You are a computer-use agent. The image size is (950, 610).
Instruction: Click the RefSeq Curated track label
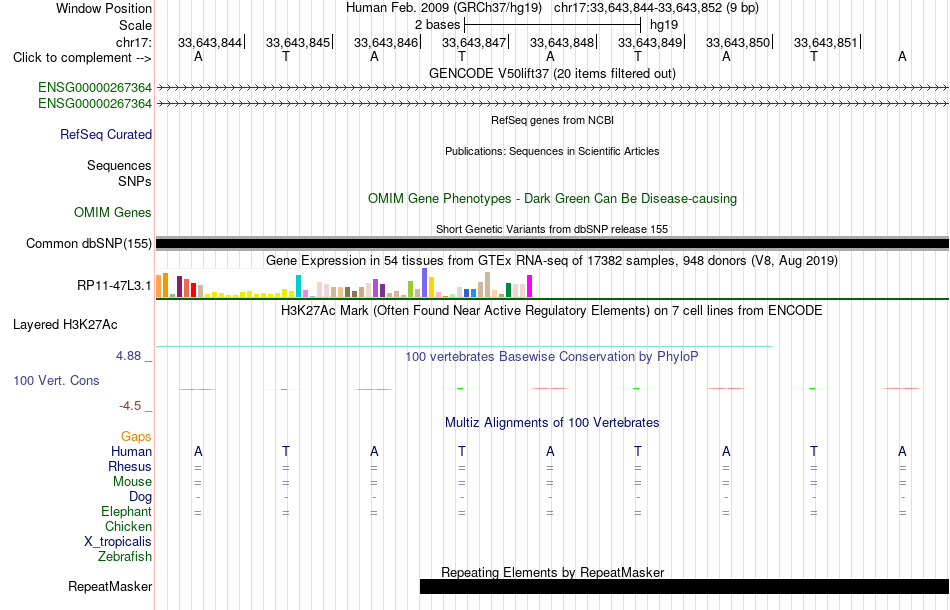[106, 134]
